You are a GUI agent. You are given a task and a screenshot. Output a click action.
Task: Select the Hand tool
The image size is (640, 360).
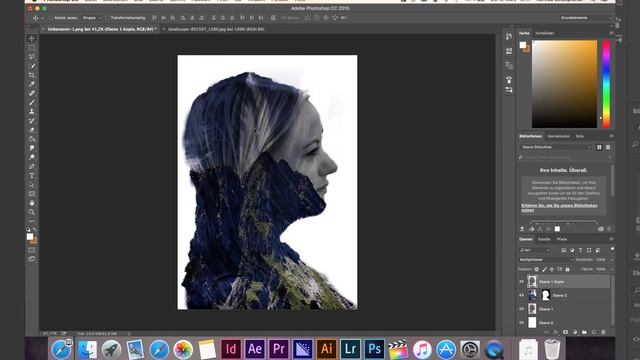[32, 203]
